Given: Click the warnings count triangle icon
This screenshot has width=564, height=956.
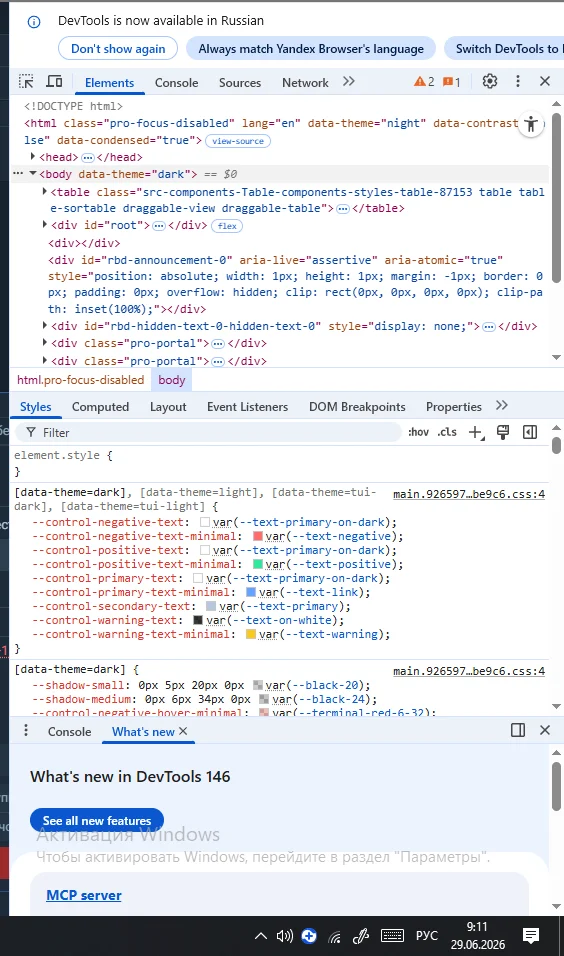Looking at the screenshot, I should click(424, 82).
